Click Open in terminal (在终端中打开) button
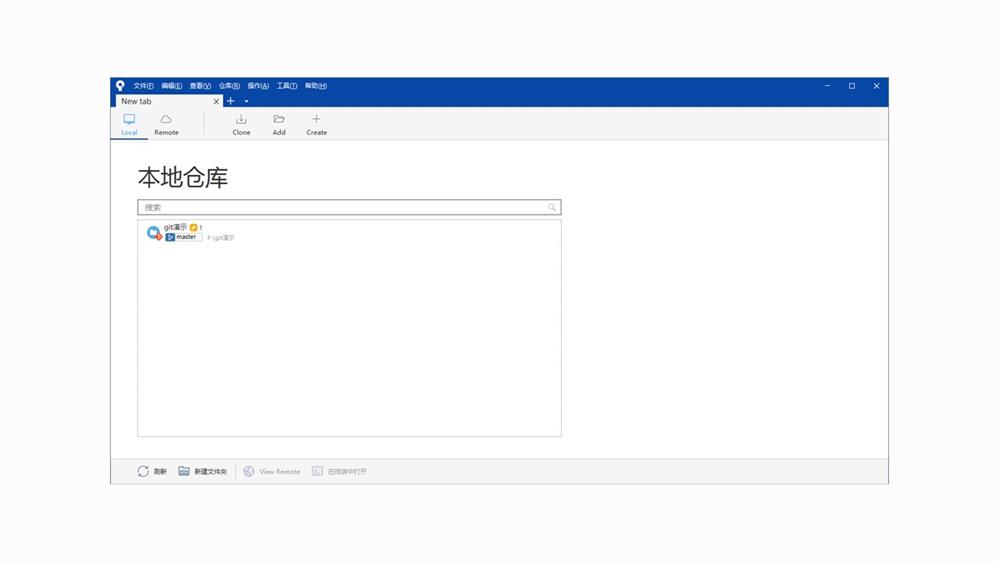 coord(339,471)
